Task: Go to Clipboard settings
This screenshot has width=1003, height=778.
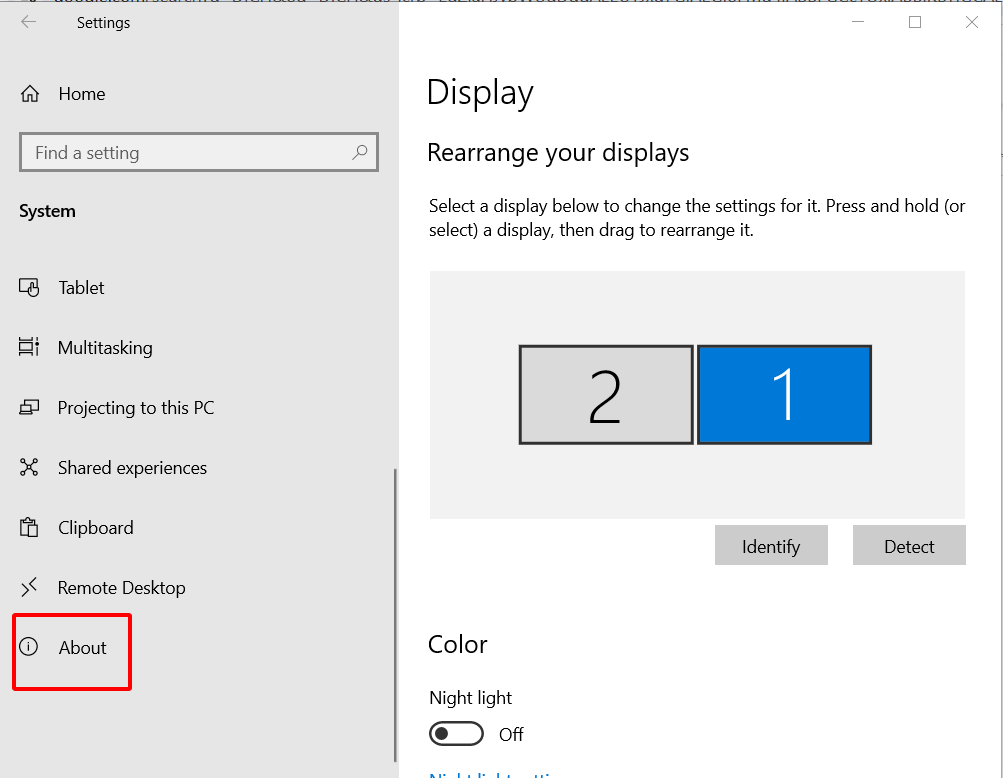Action: tap(95, 528)
